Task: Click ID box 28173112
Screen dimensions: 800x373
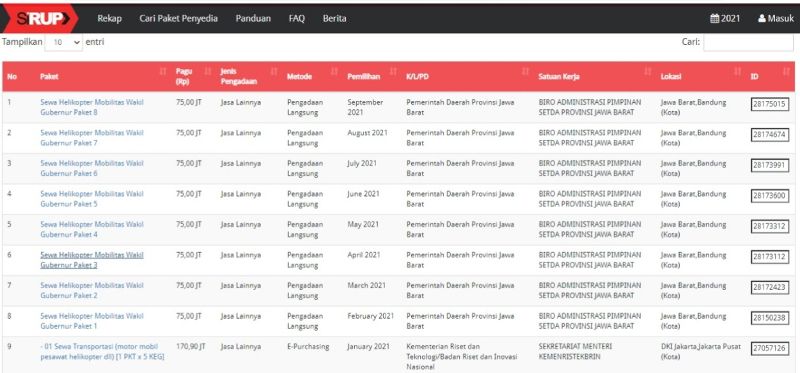Action: click(x=770, y=257)
